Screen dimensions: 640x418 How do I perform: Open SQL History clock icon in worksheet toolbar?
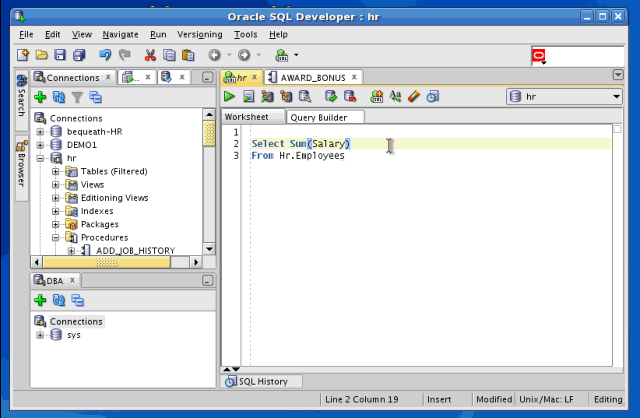pyautogui.click(x=433, y=97)
